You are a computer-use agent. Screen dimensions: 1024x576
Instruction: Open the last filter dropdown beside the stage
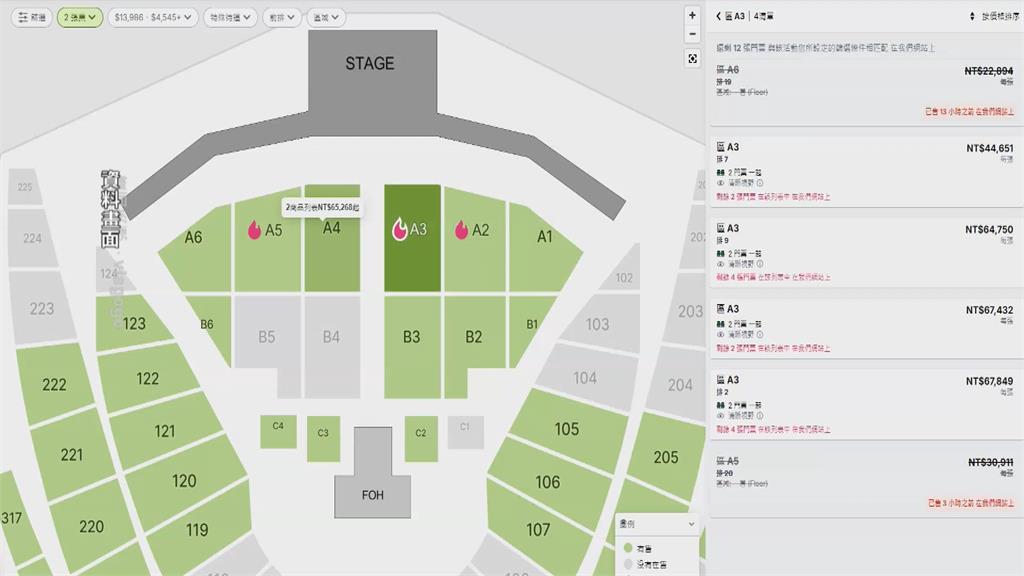(x=326, y=18)
